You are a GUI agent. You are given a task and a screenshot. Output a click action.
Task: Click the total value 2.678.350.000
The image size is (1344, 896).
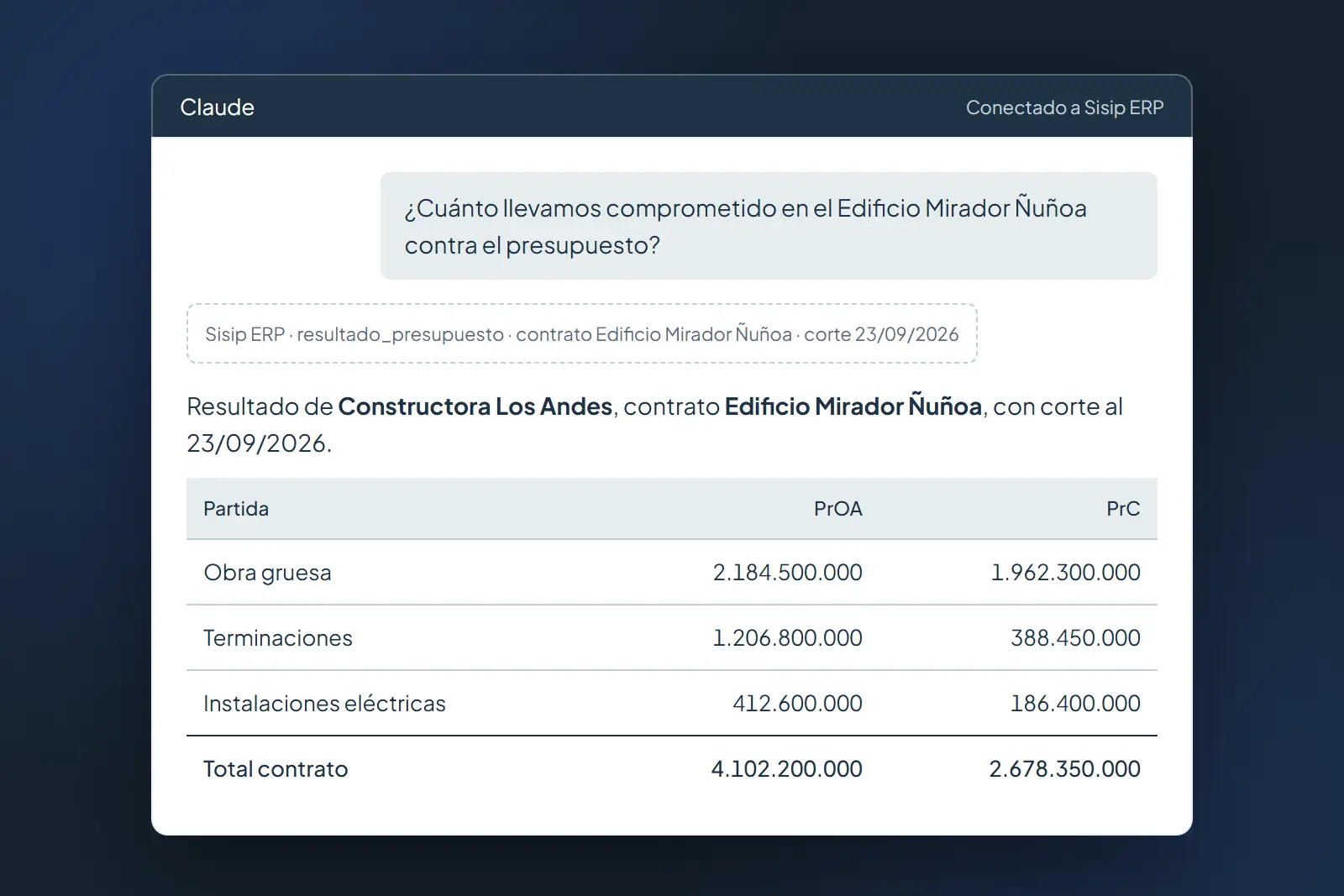pos(1064,769)
